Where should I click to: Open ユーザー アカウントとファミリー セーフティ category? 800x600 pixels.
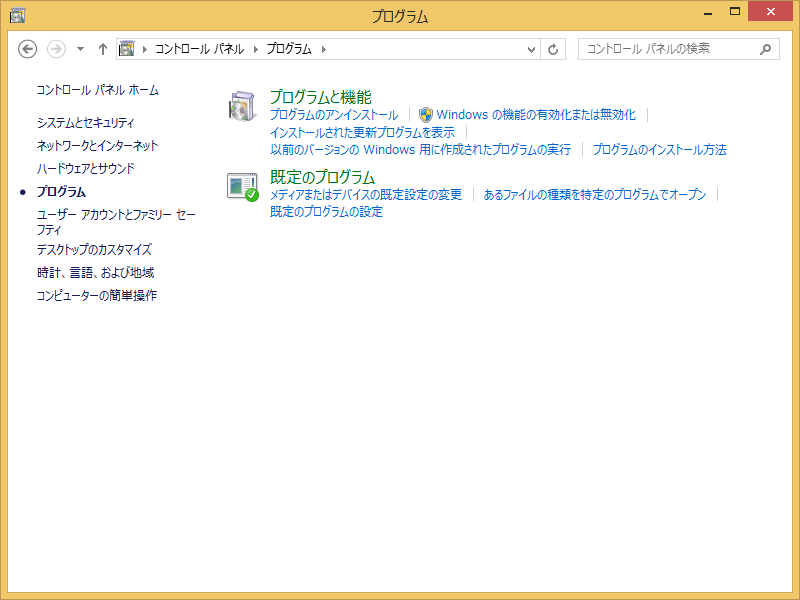[116, 222]
